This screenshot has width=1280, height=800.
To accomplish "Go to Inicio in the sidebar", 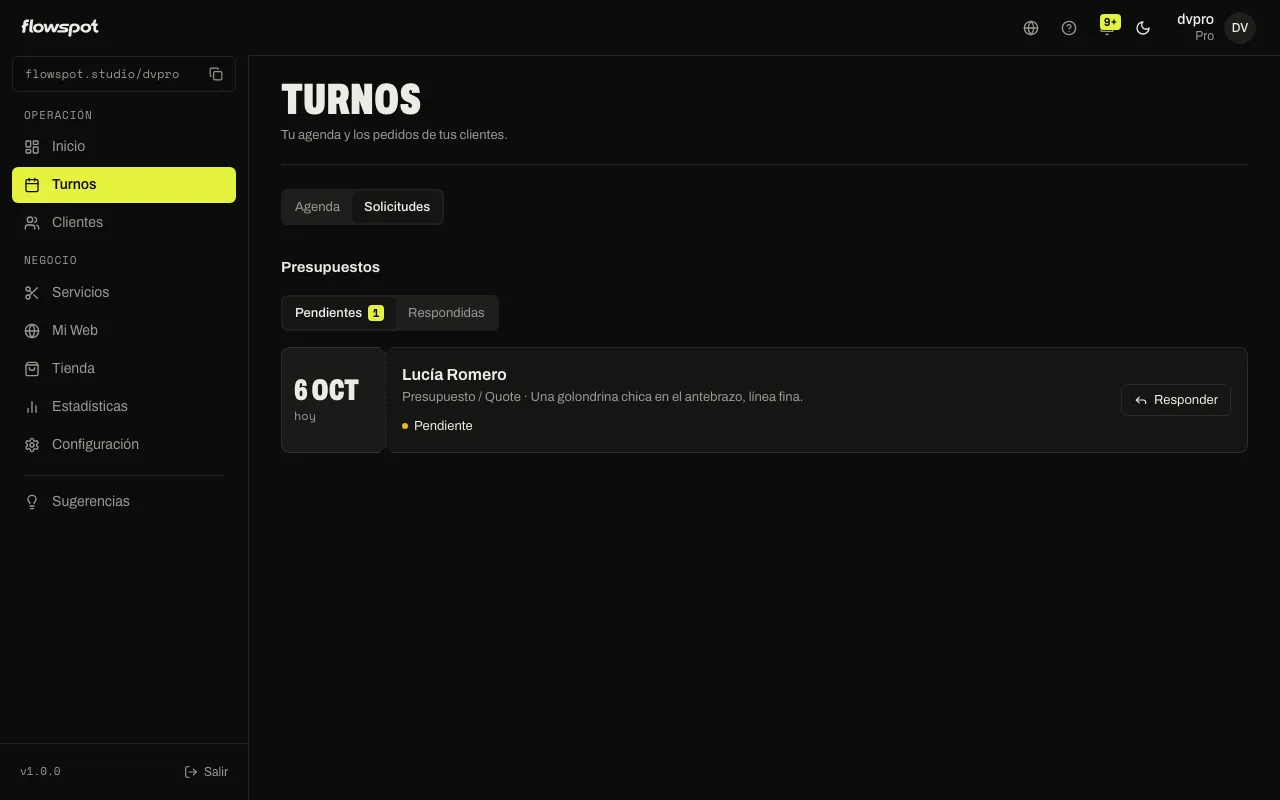I will 124,147.
